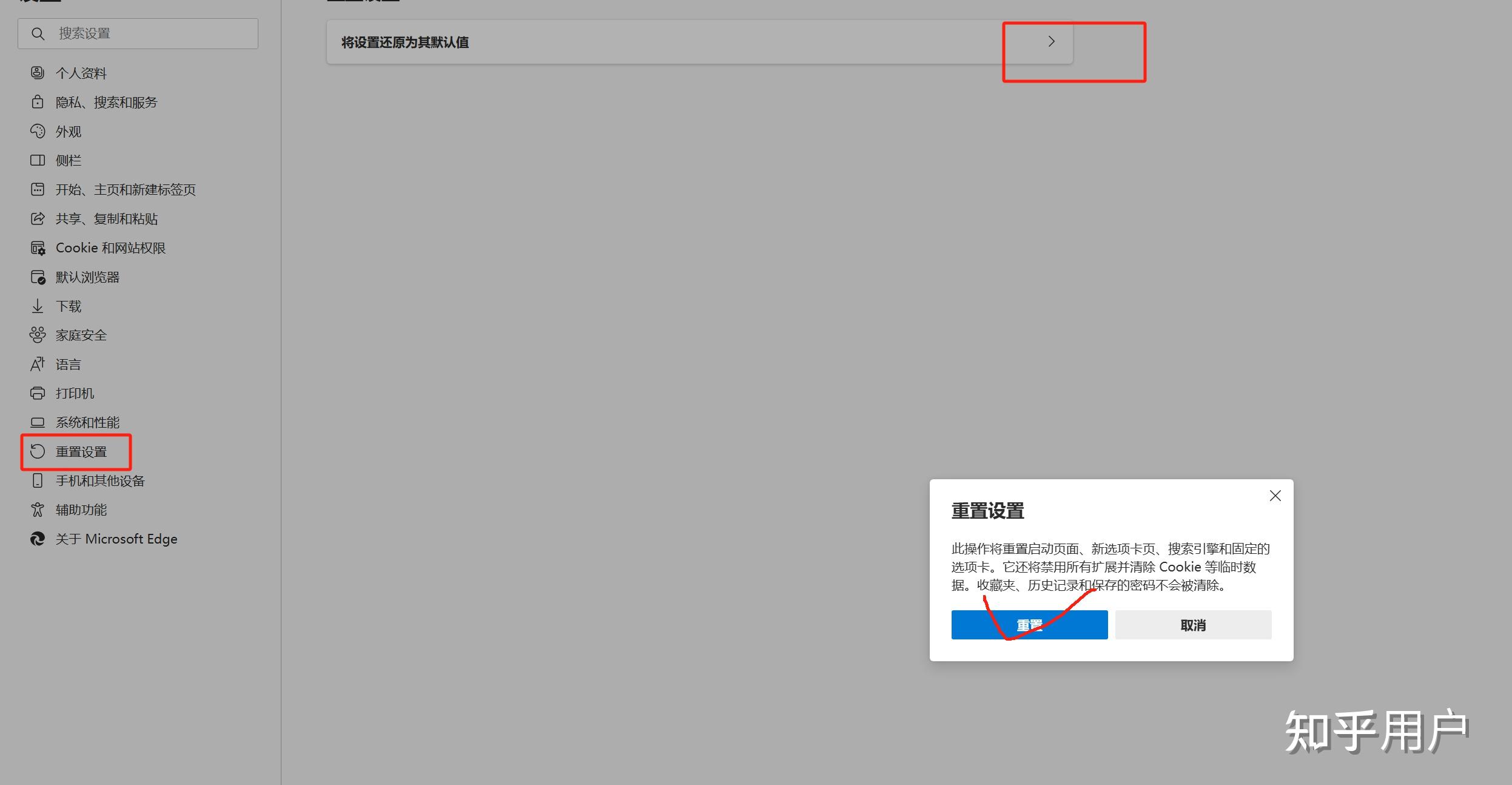Click the Cookie 和网站权限 icon
The width and height of the screenshot is (1512, 785).
[38, 248]
